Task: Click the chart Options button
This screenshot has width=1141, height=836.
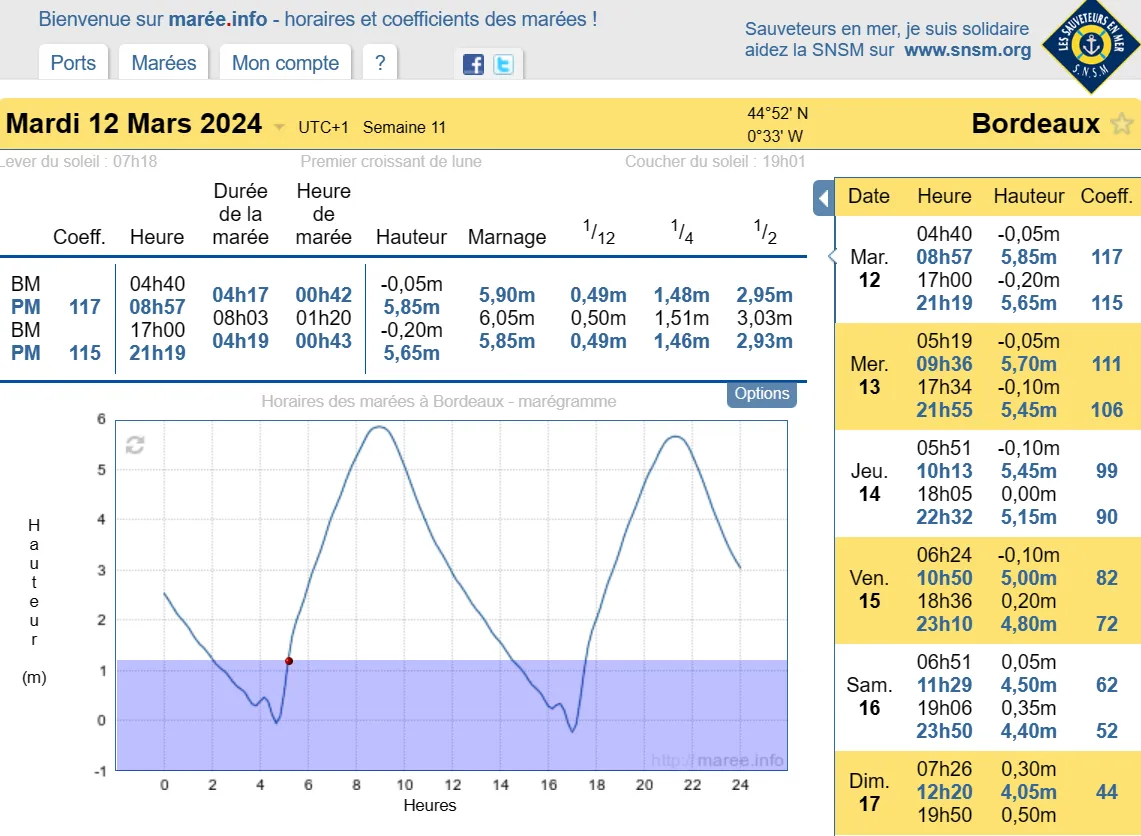Action: pos(762,394)
